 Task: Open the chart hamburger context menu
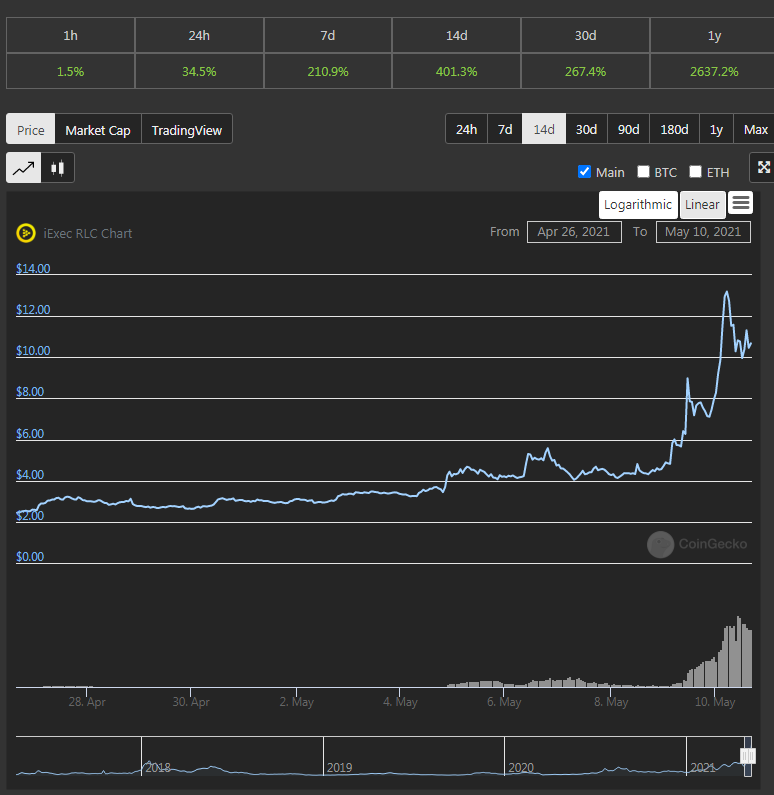(741, 203)
